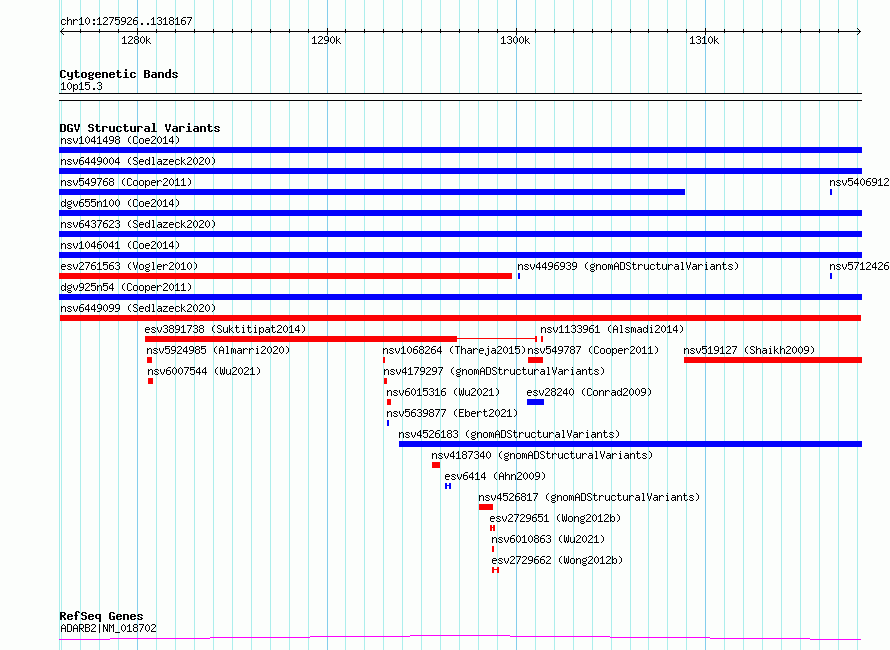Screen dimensions: 890x650
Task: Click the esv2729662 (Wong2012b) label
Action: 557,560
